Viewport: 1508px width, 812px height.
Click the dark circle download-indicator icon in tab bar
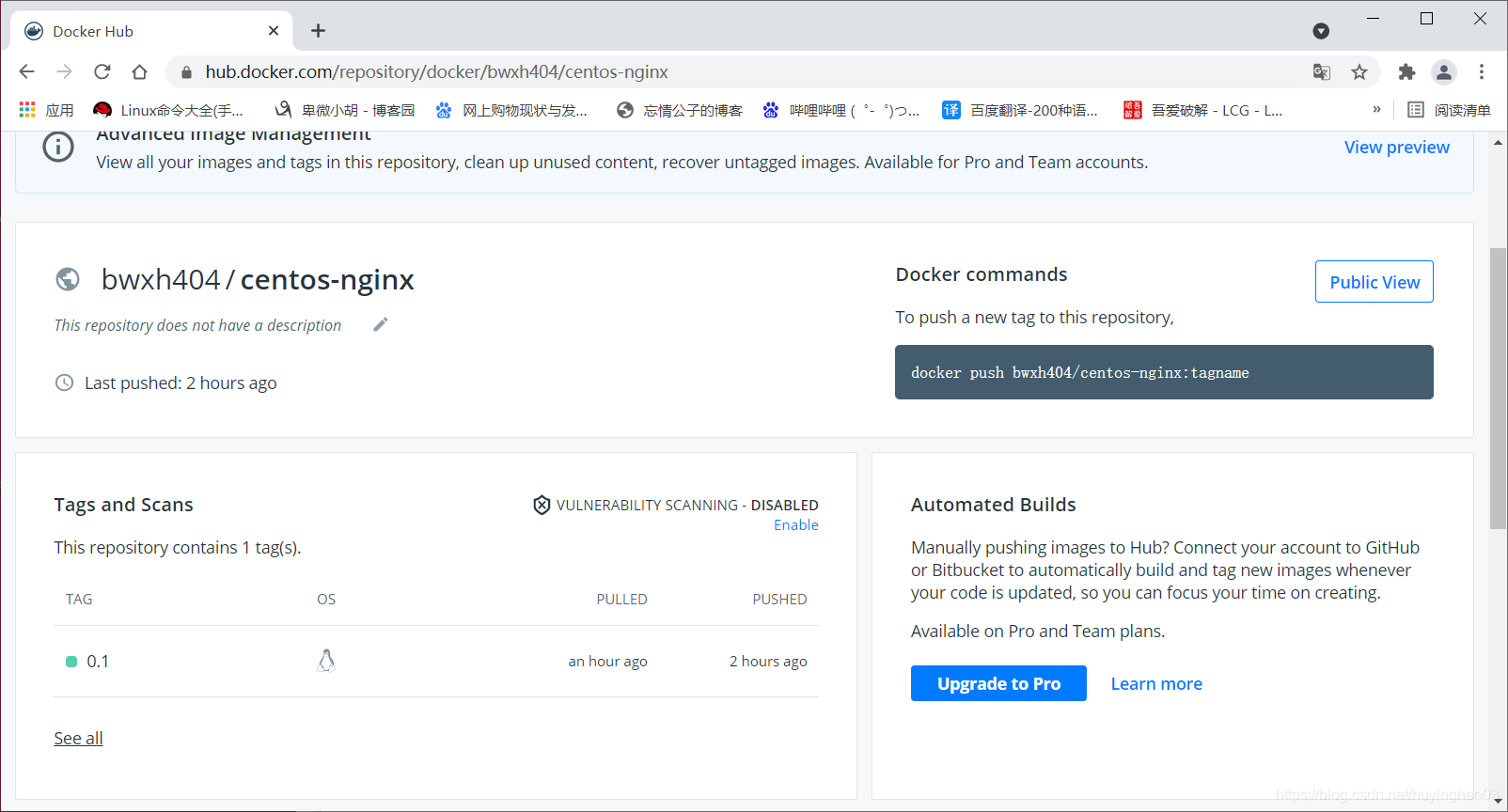point(1321,31)
